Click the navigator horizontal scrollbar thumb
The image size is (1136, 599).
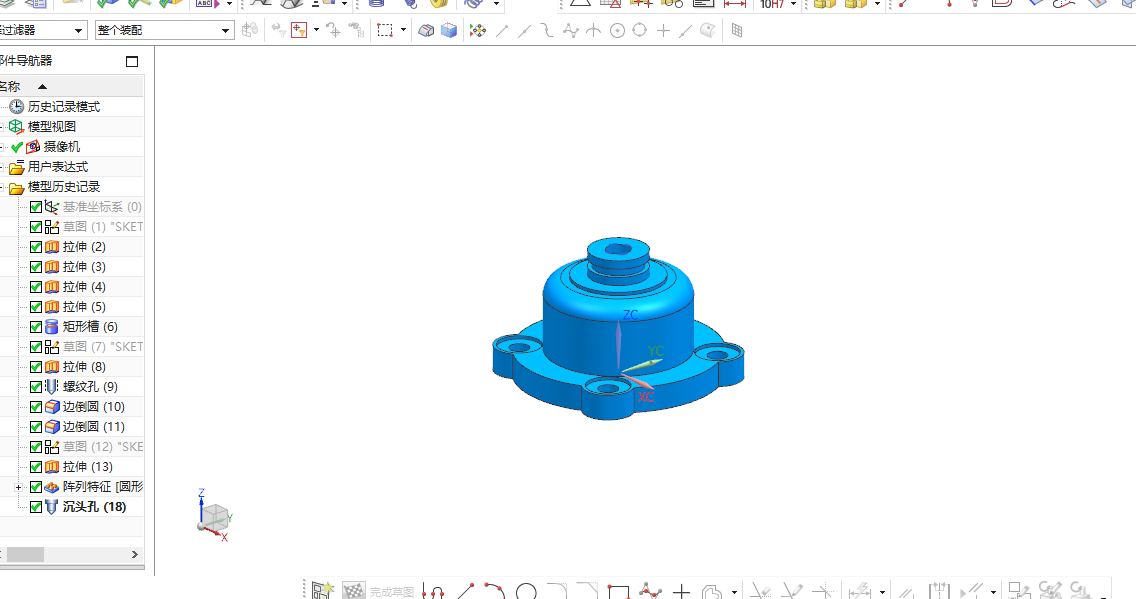click(25, 555)
